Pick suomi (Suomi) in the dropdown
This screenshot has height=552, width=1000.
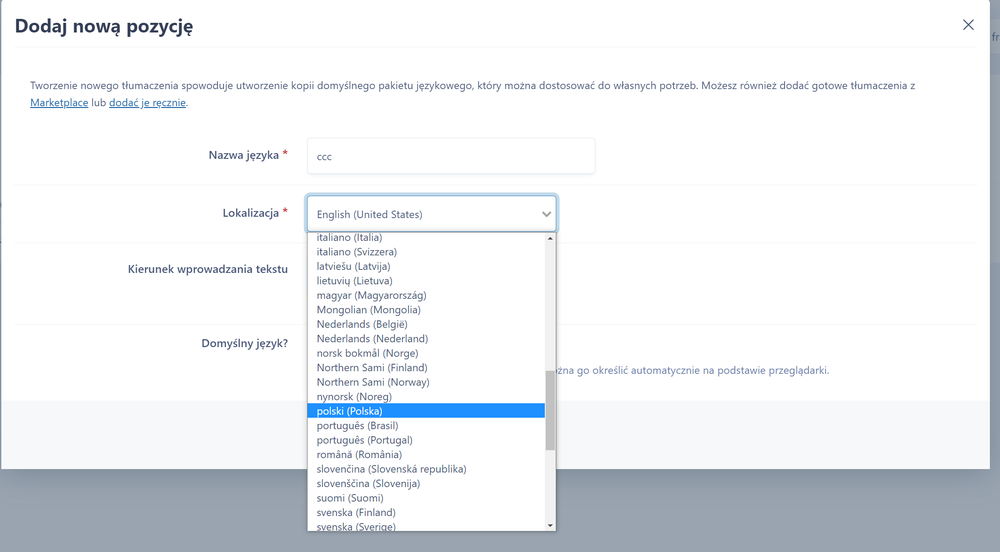349,498
